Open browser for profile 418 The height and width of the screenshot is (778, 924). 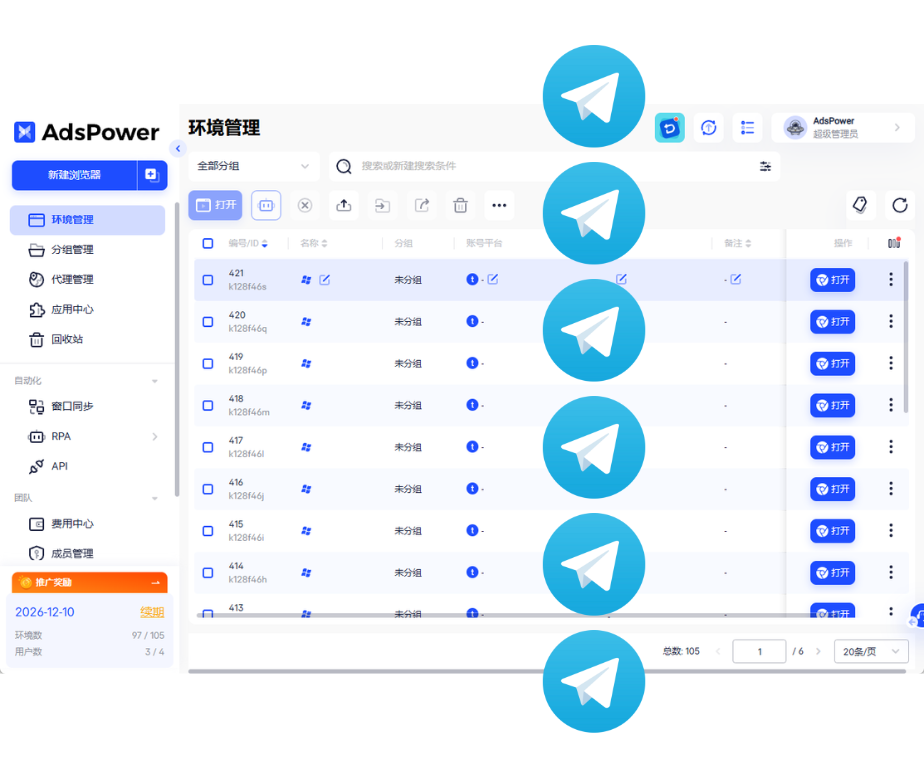[832, 406]
